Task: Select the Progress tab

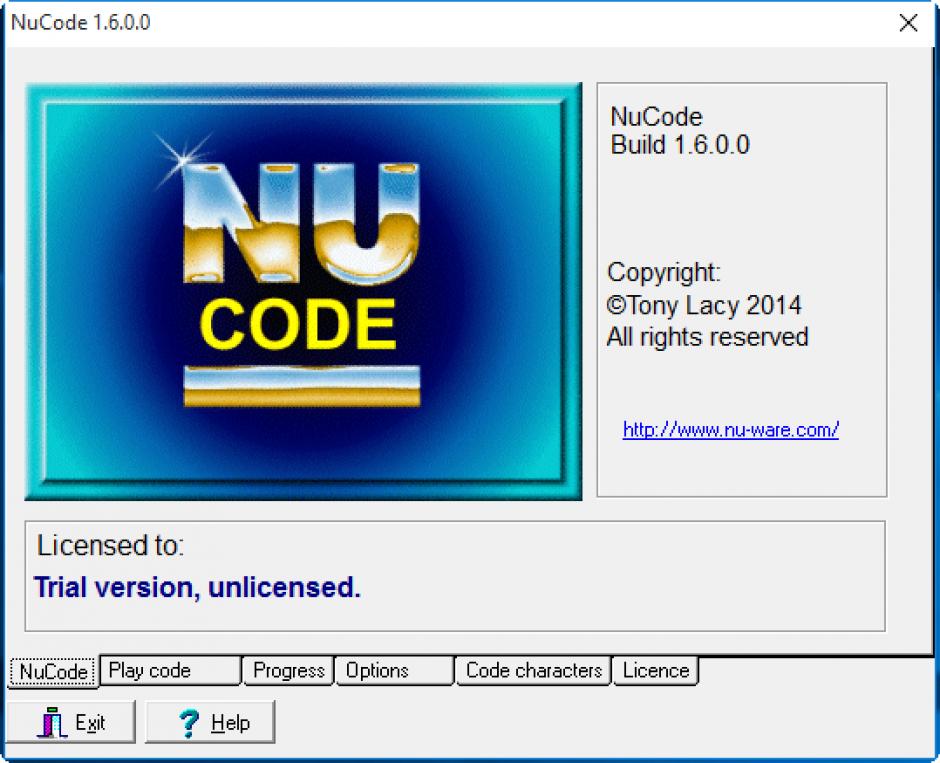Action: tap(288, 670)
